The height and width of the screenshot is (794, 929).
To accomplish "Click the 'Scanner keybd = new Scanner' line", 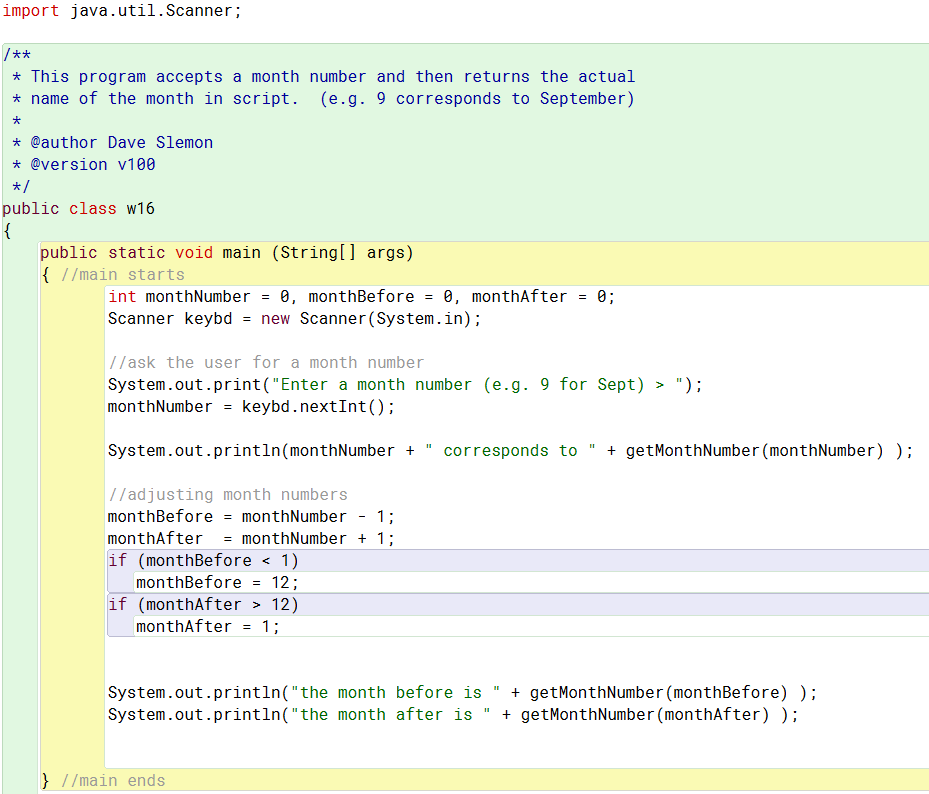I will [294, 319].
